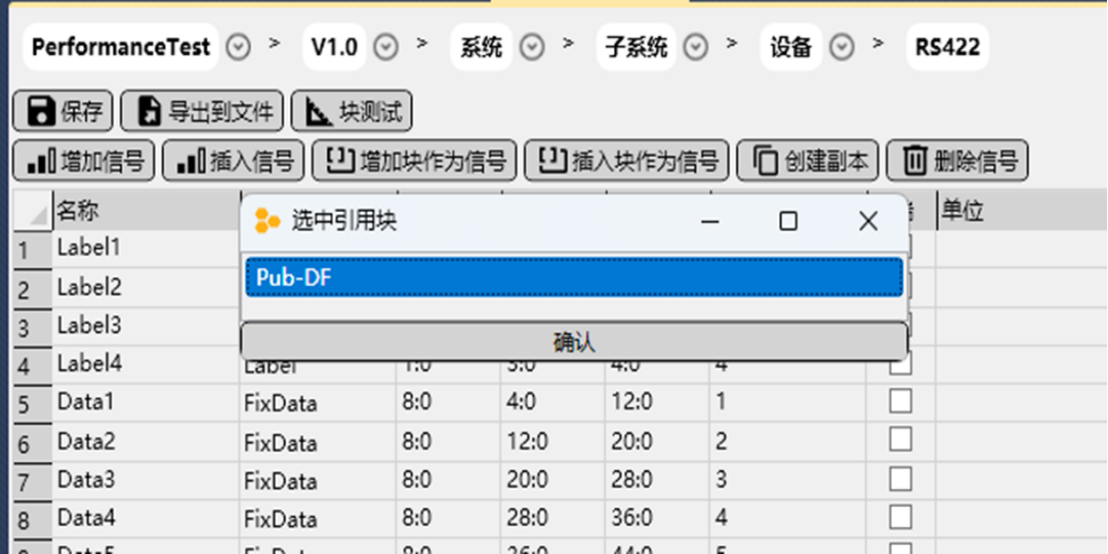Image resolution: width=1108 pixels, height=554 pixels.
Task: Click the export to file icon
Action: point(149,111)
